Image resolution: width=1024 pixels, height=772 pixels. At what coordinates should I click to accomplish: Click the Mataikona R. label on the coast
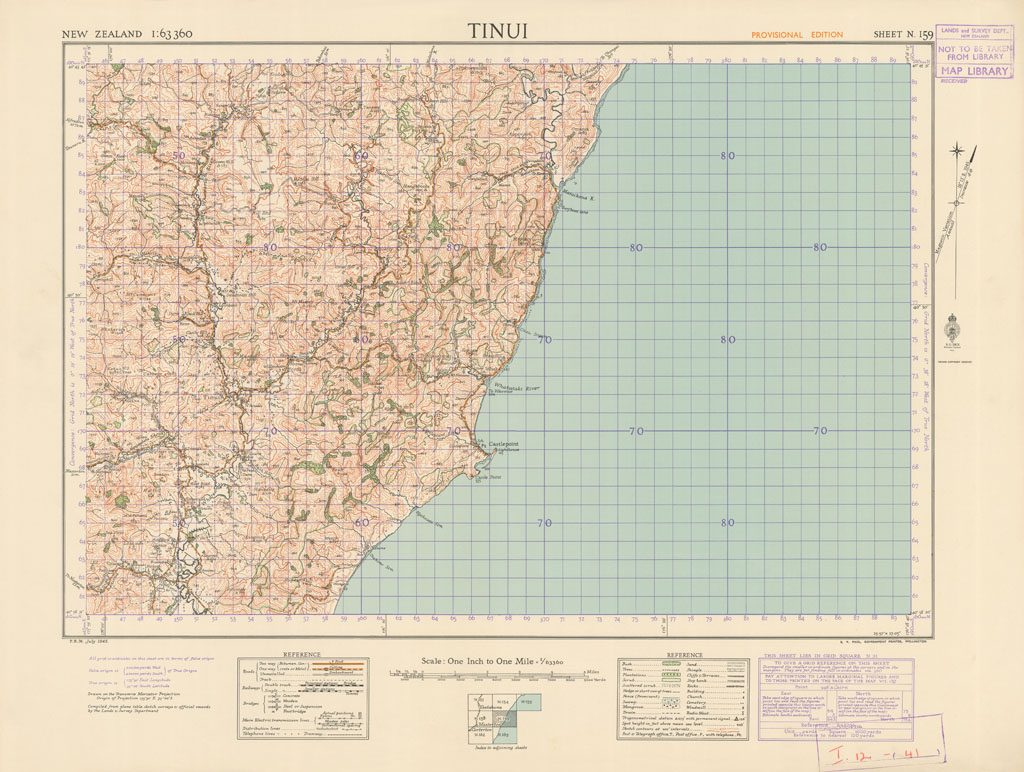pyautogui.click(x=578, y=197)
